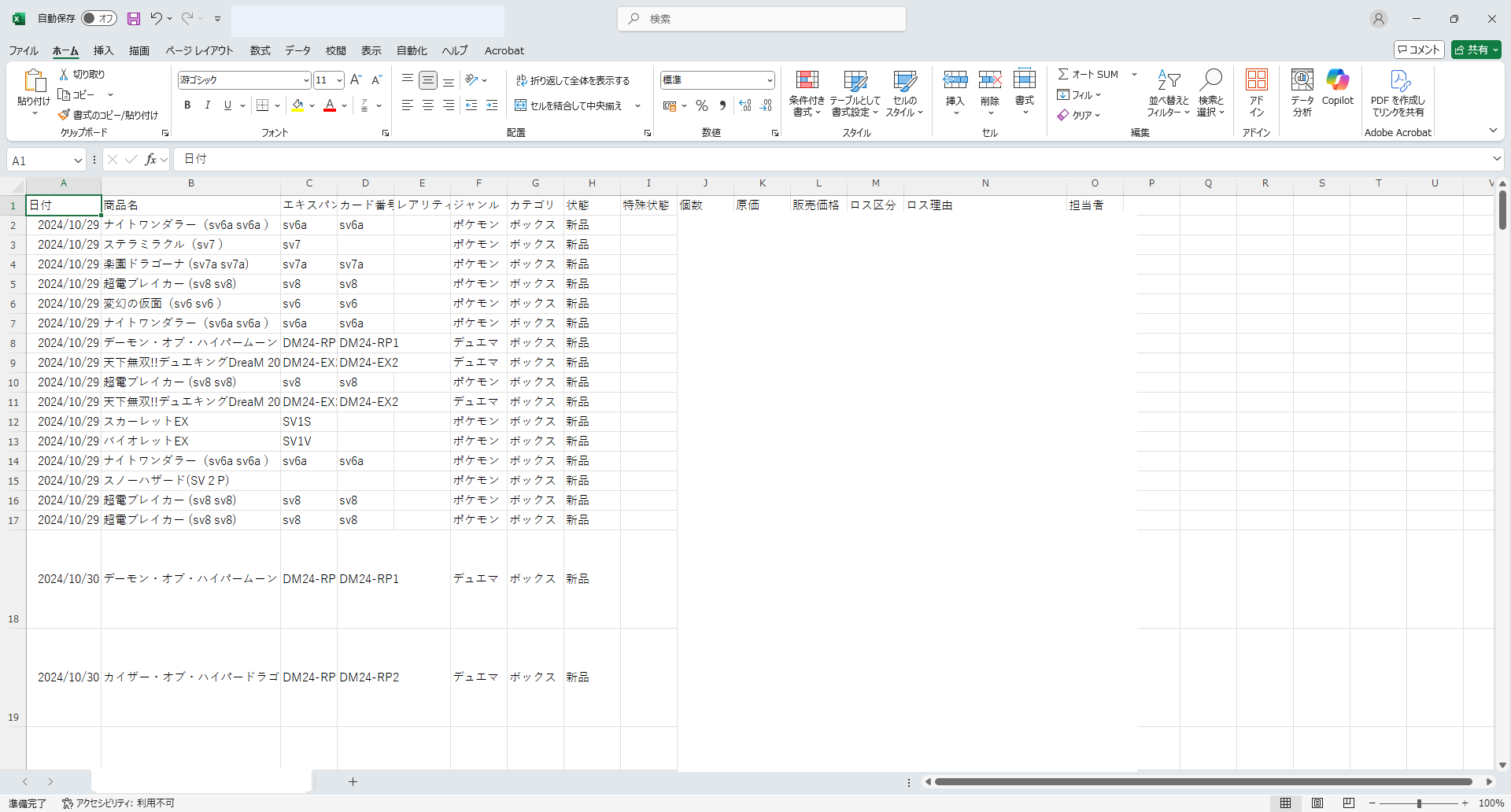Click the Share button
This screenshot has height=812, width=1511.
pyautogui.click(x=1476, y=50)
